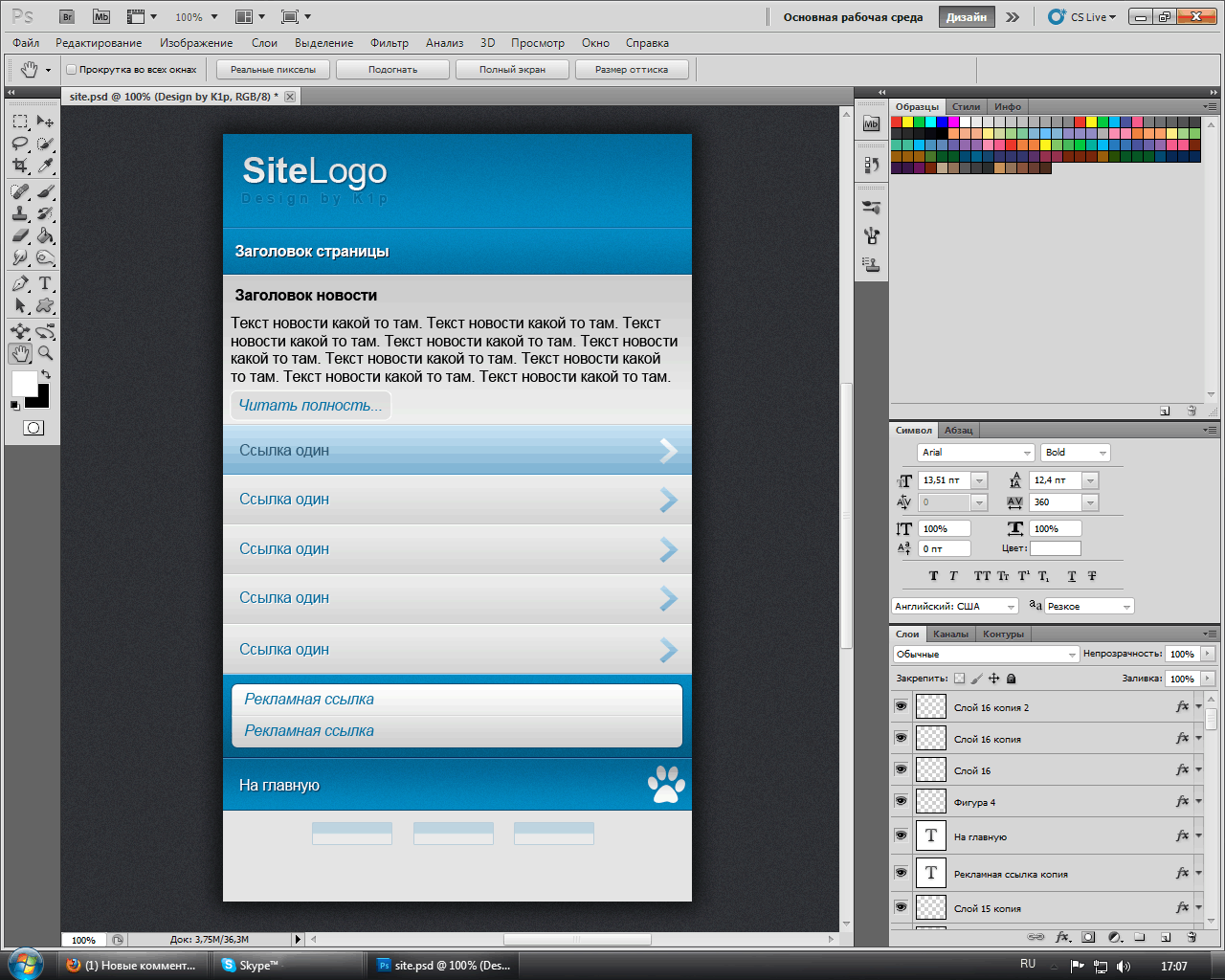Screen dimensions: 1225x980
Task: Enable "Прокрутка во всех окнах" checkbox
Action: [x=71, y=70]
